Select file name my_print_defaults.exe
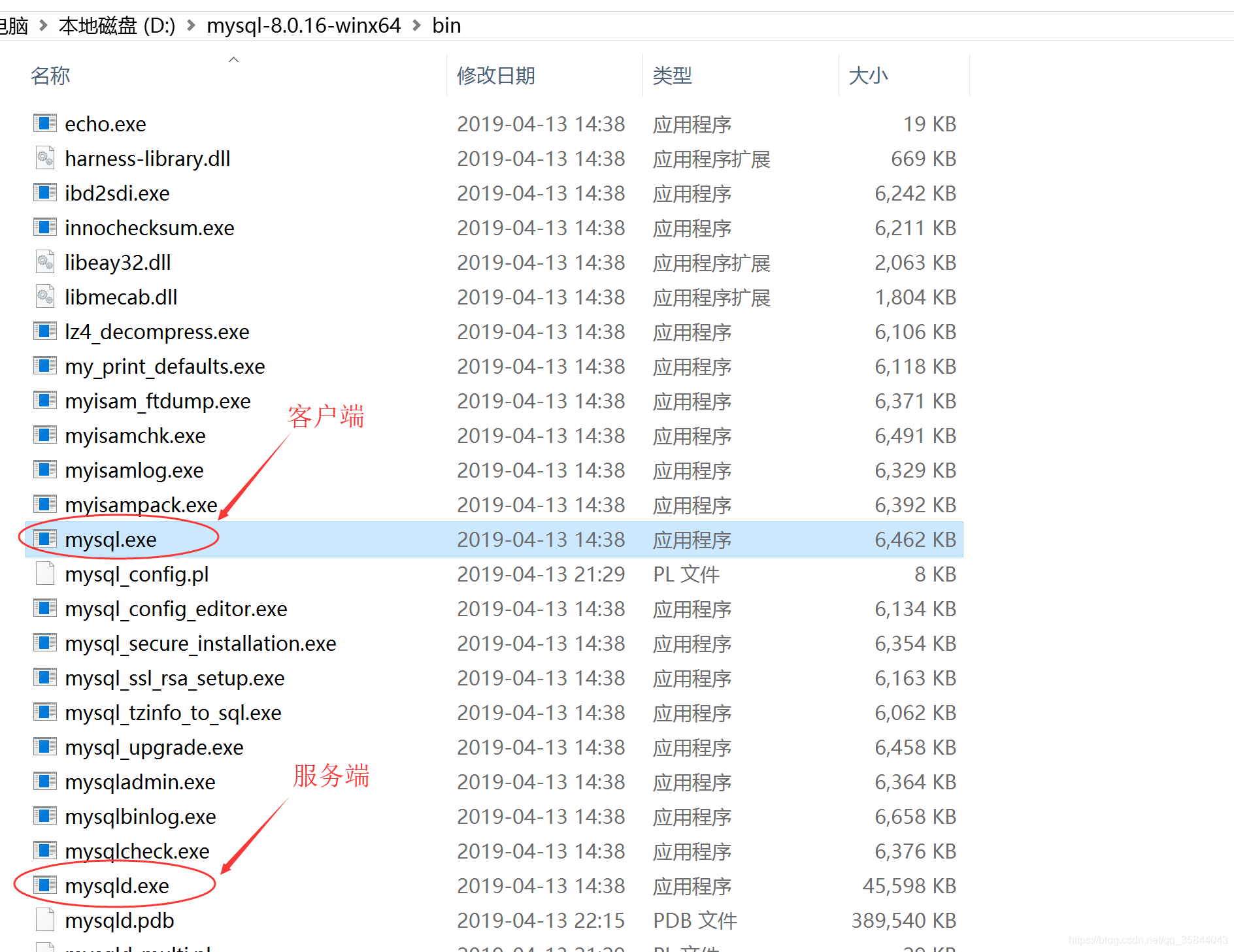The width and height of the screenshot is (1234, 952). tap(165, 367)
